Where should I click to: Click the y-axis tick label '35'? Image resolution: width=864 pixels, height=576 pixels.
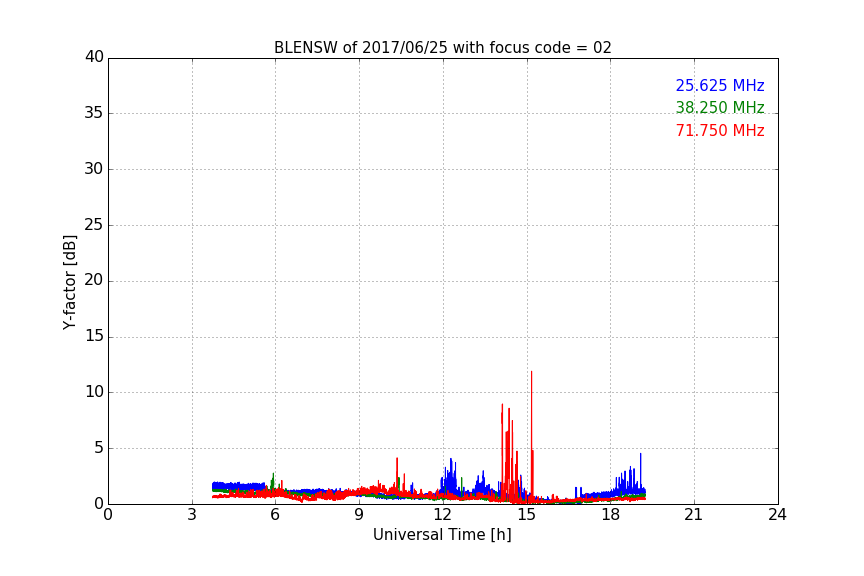94,113
